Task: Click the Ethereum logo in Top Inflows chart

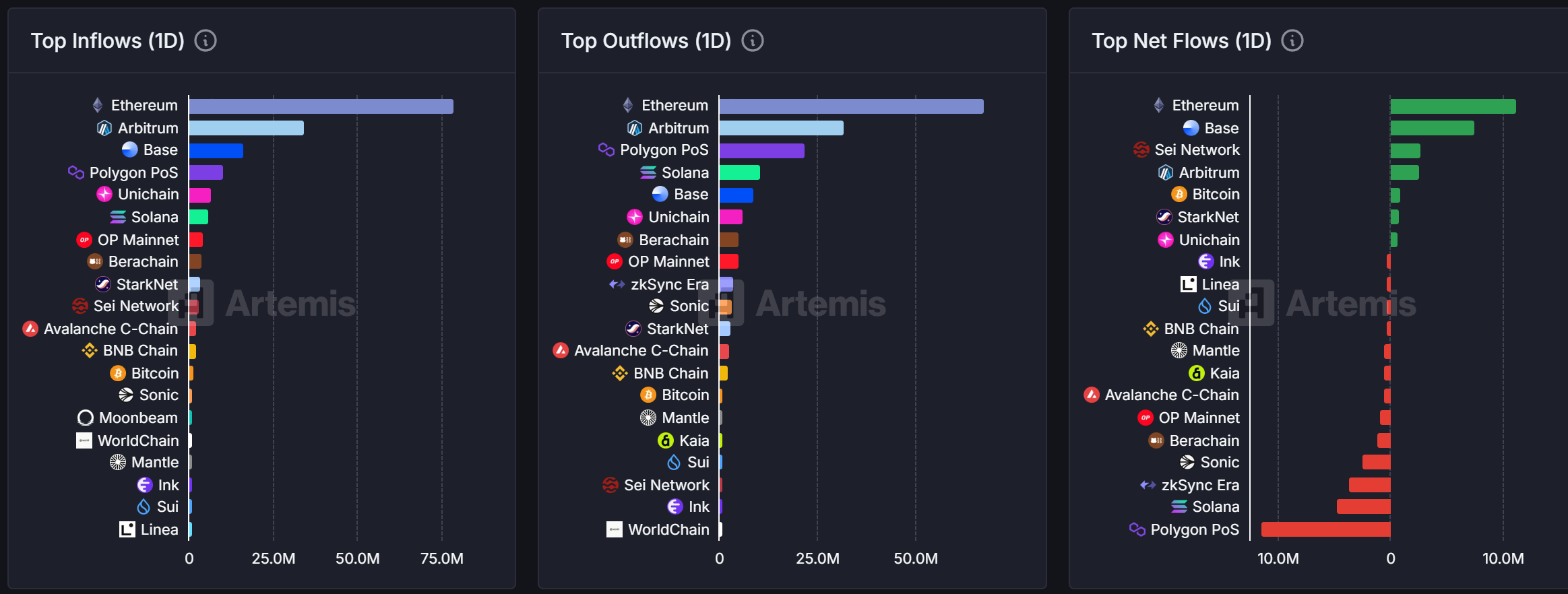Action: (98, 105)
